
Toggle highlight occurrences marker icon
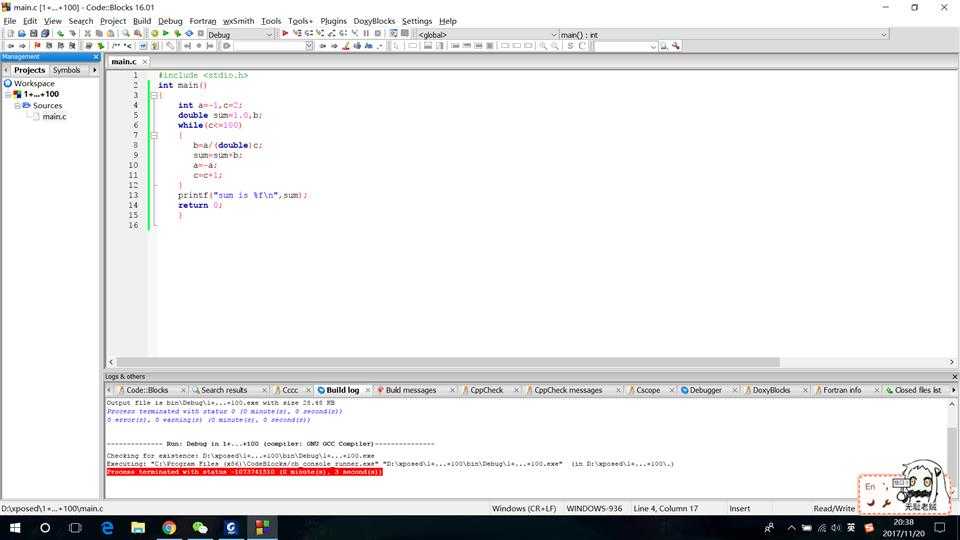click(x=346, y=46)
